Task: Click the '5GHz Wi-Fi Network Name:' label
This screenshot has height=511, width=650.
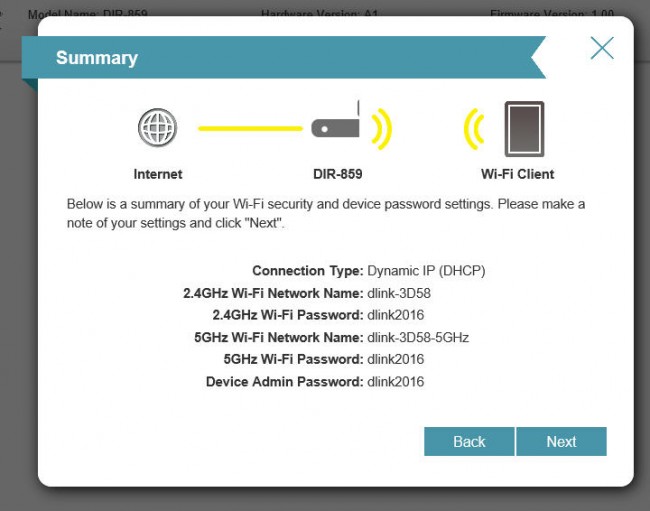Action: (x=279, y=337)
